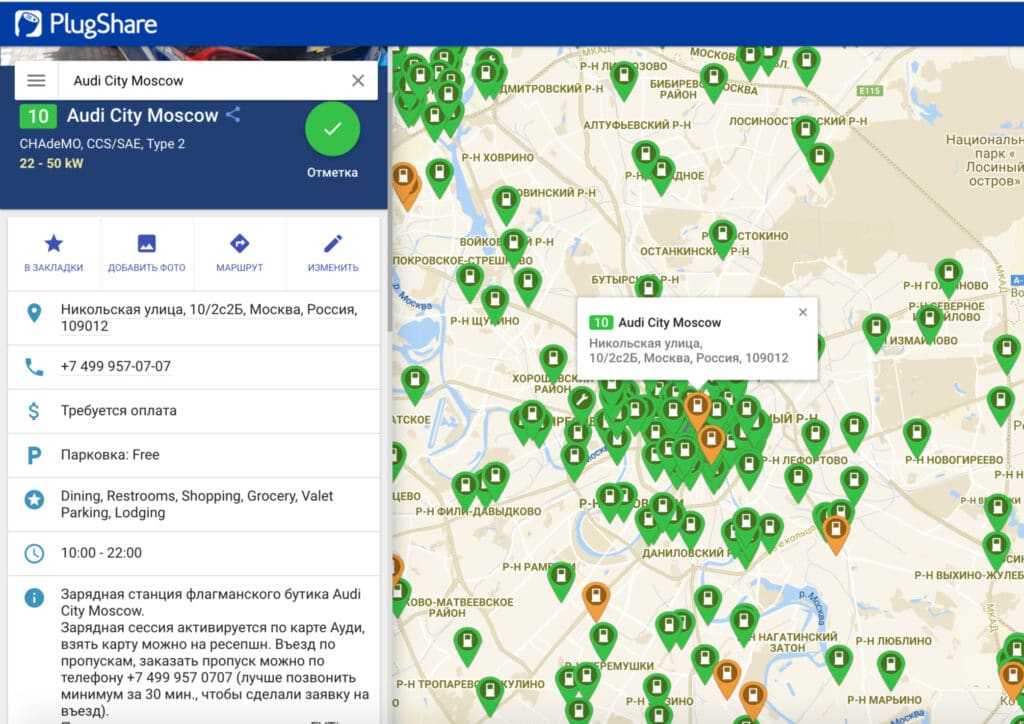Click the orange pin directly under the popup
Screen dimensions: 1024x724
pyautogui.click(x=697, y=409)
